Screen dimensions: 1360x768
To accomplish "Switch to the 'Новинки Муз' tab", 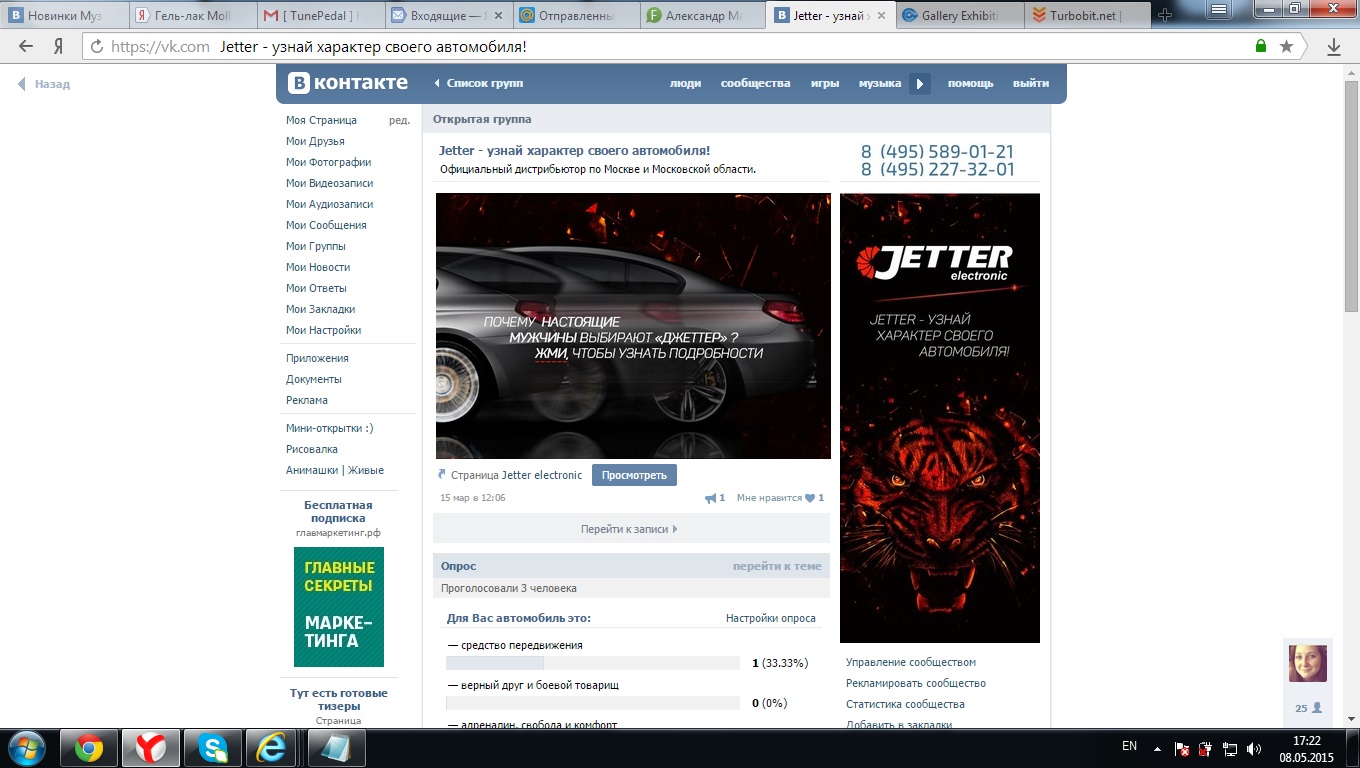I will tap(64, 15).
